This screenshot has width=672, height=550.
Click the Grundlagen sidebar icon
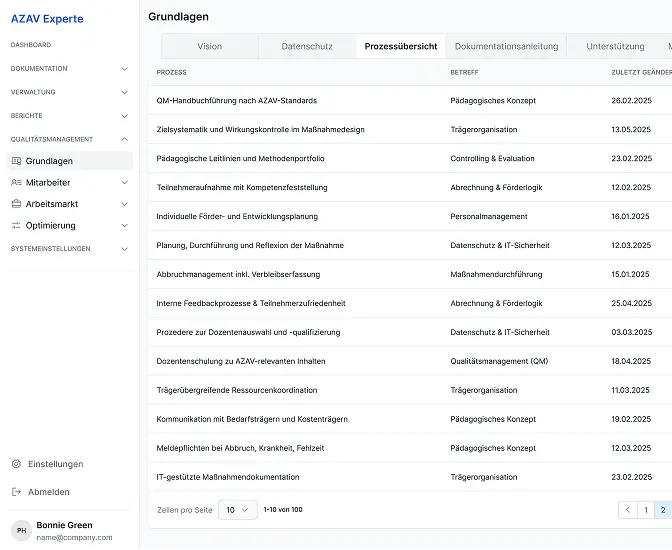[x=16, y=161]
